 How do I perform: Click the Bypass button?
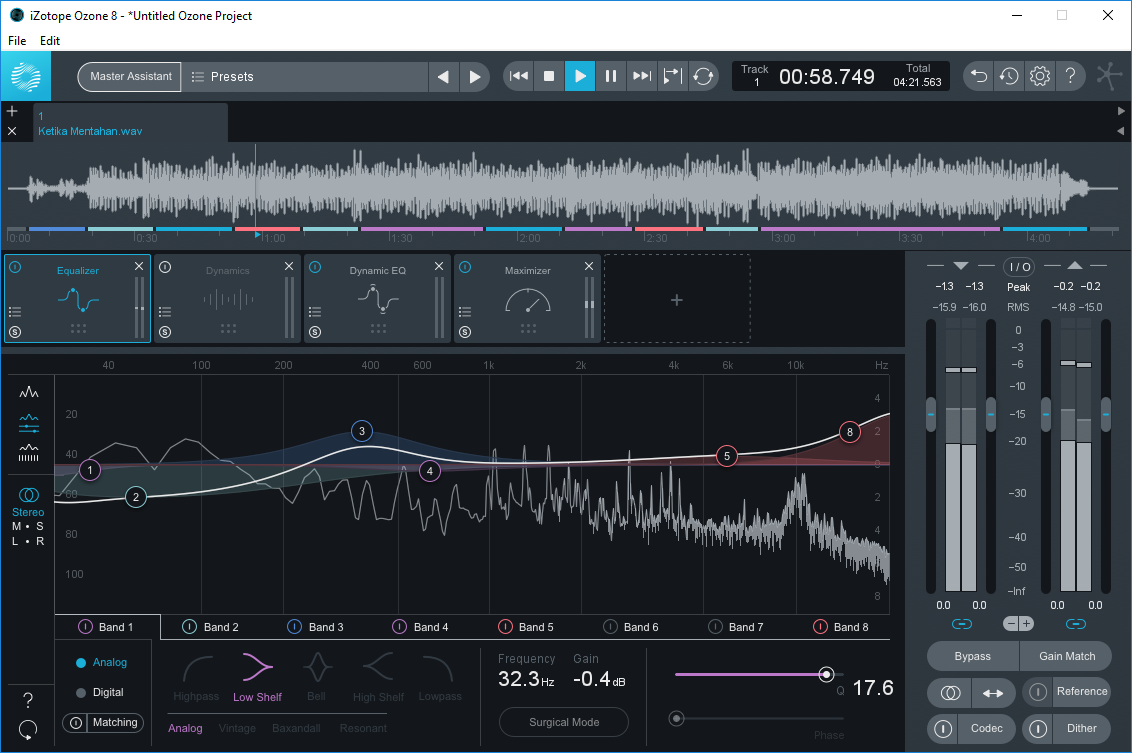click(x=972, y=656)
